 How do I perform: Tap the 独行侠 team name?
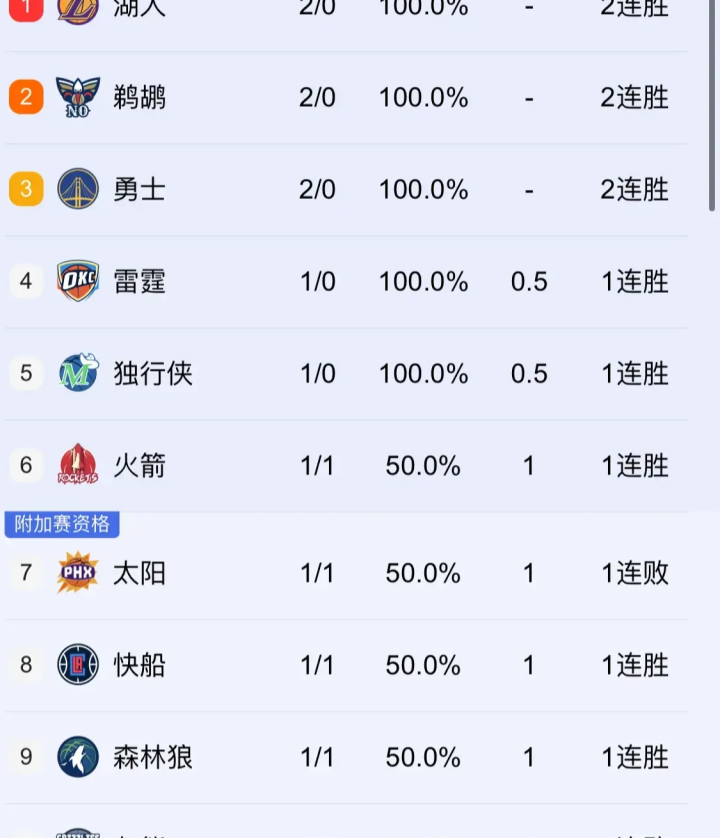[153, 373]
